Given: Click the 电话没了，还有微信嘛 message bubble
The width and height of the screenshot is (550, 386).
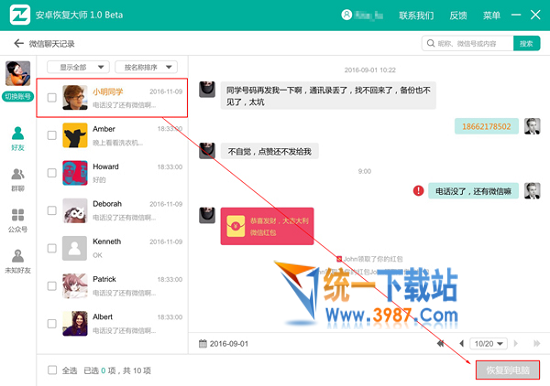Looking at the screenshot, I should point(473,191).
